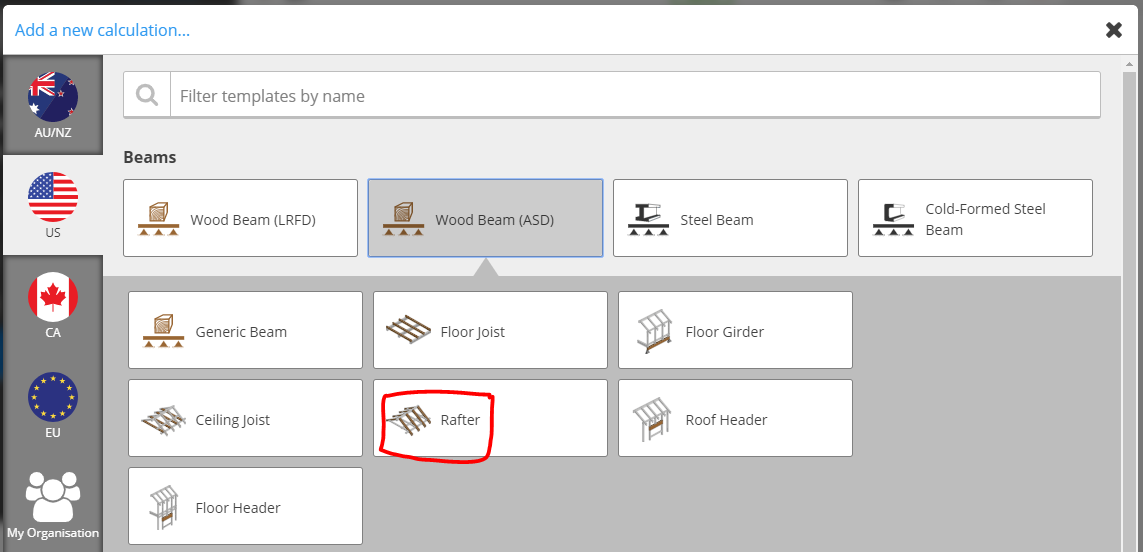Select the AU/NZ flag region
The image size is (1143, 552).
pyautogui.click(x=52, y=105)
